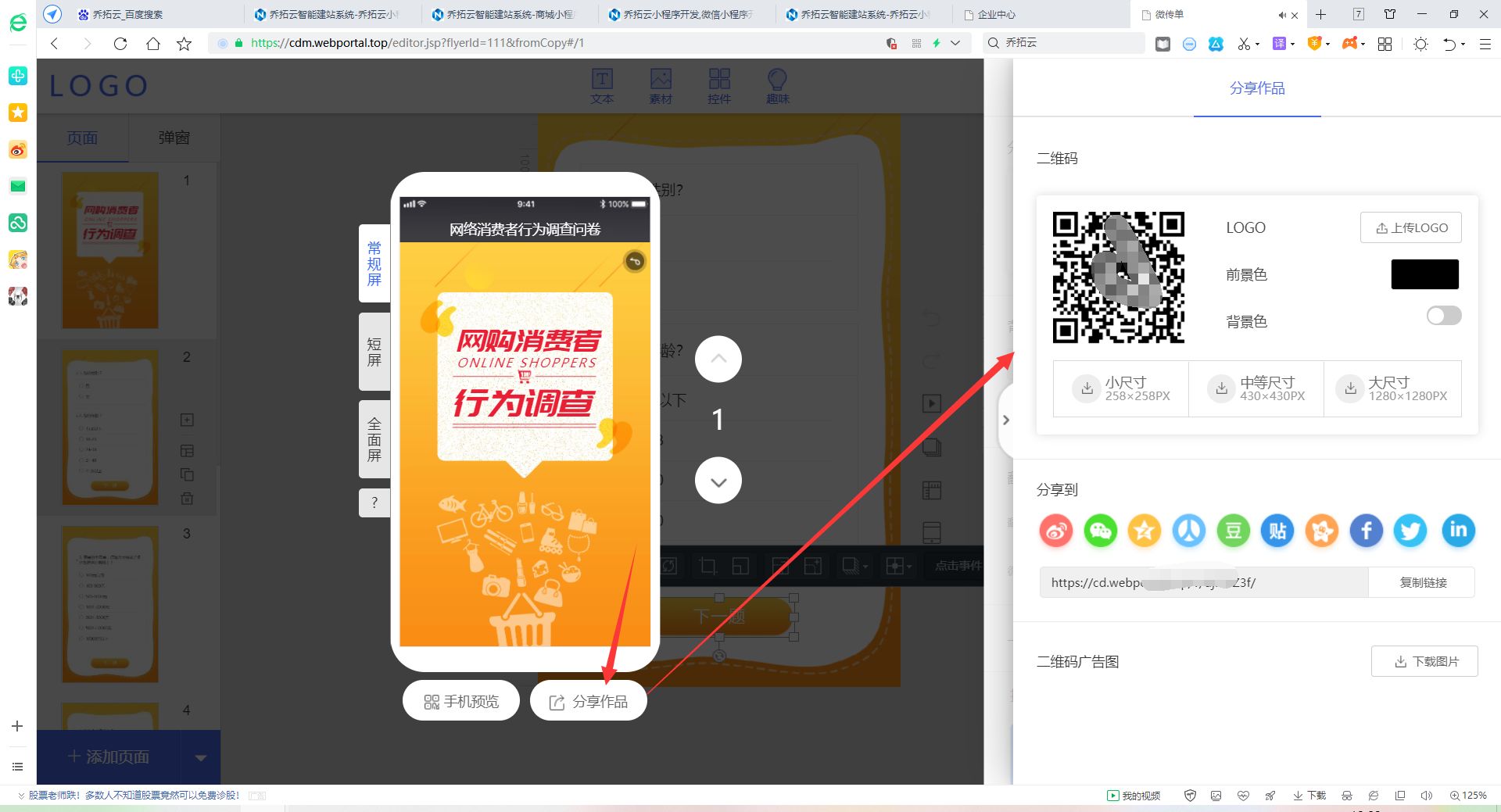
Task: Select page 3 thumbnail
Action: (x=110, y=604)
